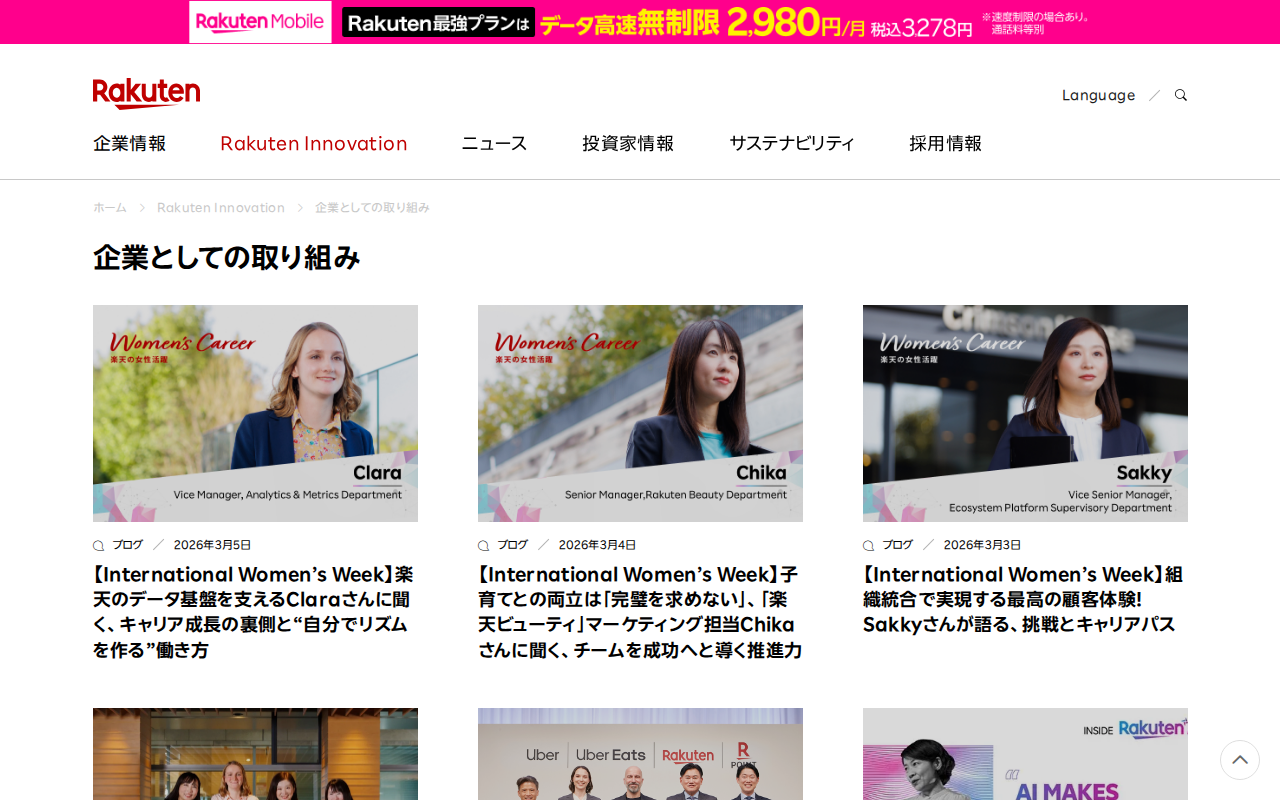The height and width of the screenshot is (800, 1280).
Task: Open the search magnifier icon
Action: pyautogui.click(x=1181, y=95)
